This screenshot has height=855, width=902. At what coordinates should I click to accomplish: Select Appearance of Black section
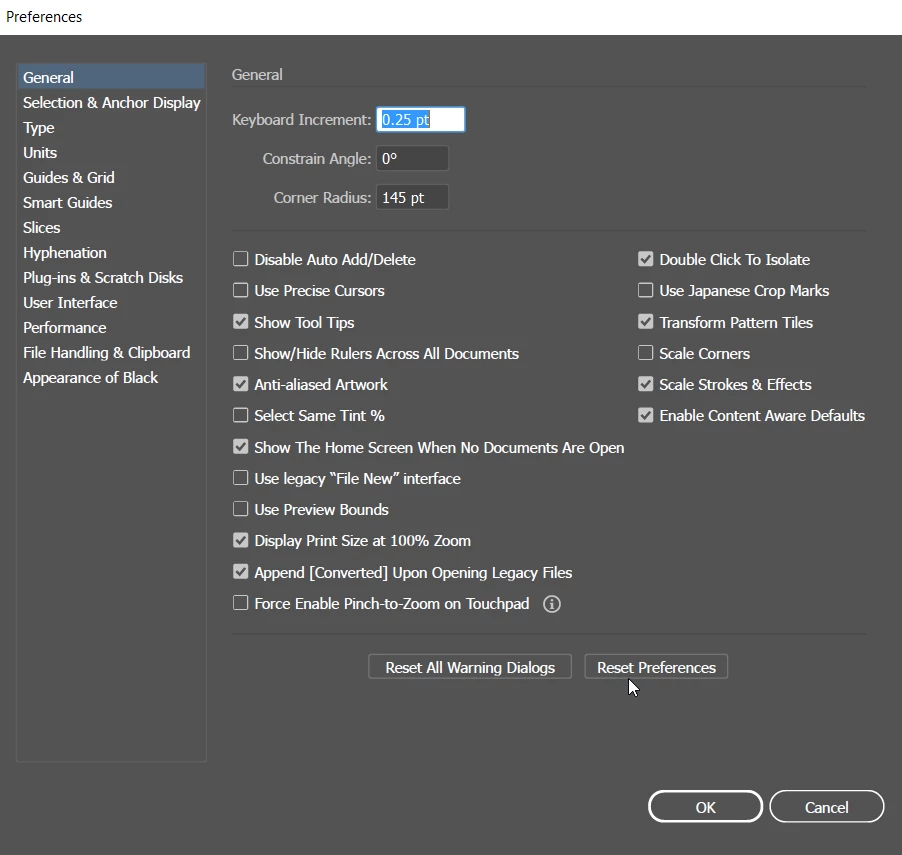(x=111, y=377)
